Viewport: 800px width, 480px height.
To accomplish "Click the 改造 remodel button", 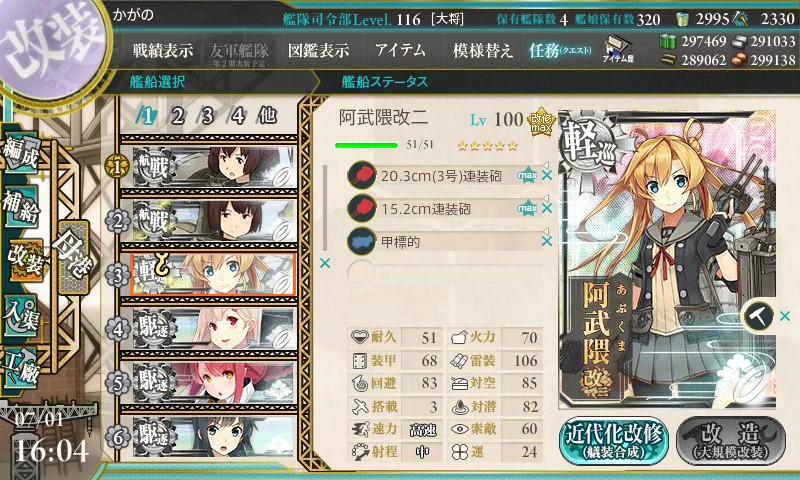I will pos(731,441).
